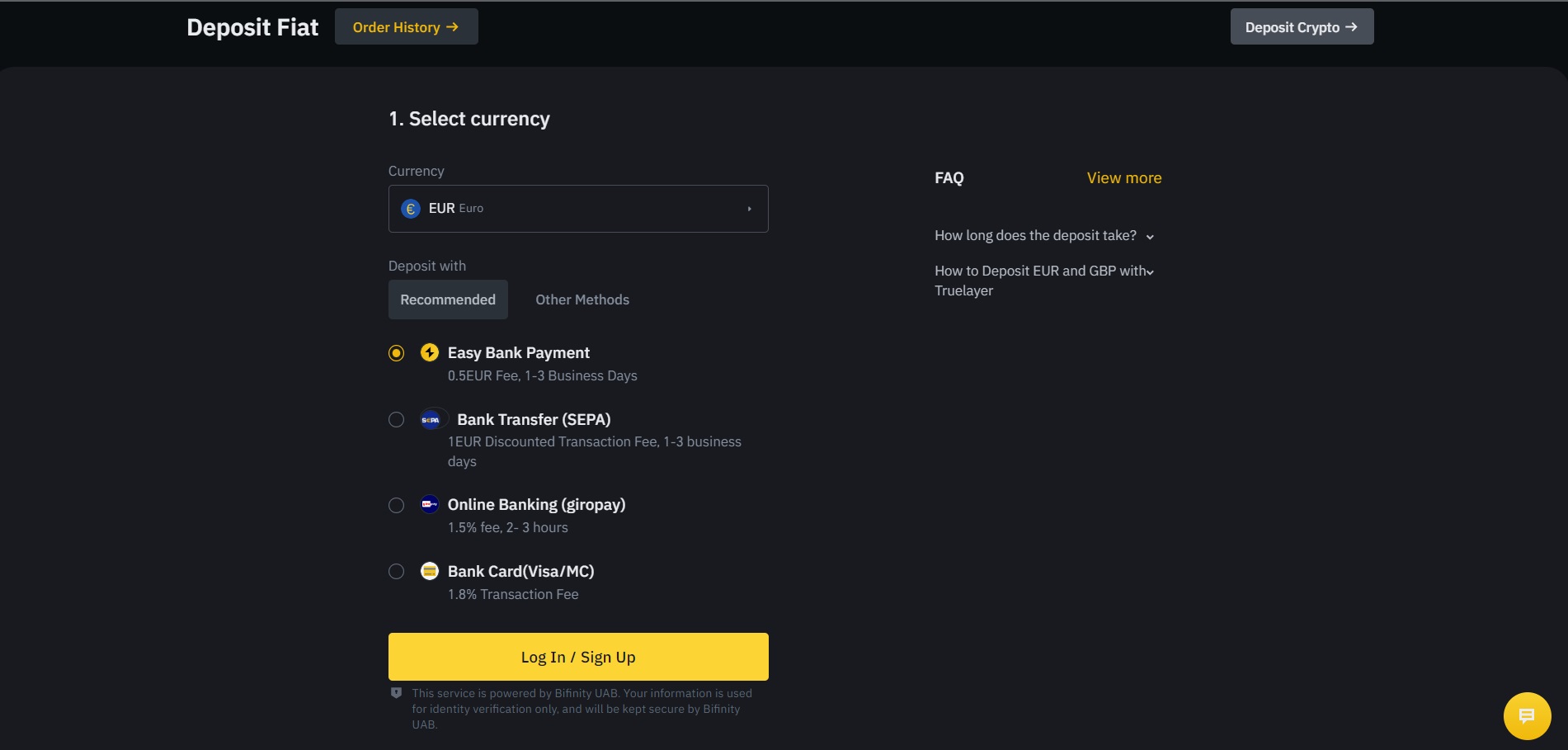Screen dimensions: 1568x750
Task: Click the 'Bank Card(Visa/MC)' label
Action: [x=521, y=572]
